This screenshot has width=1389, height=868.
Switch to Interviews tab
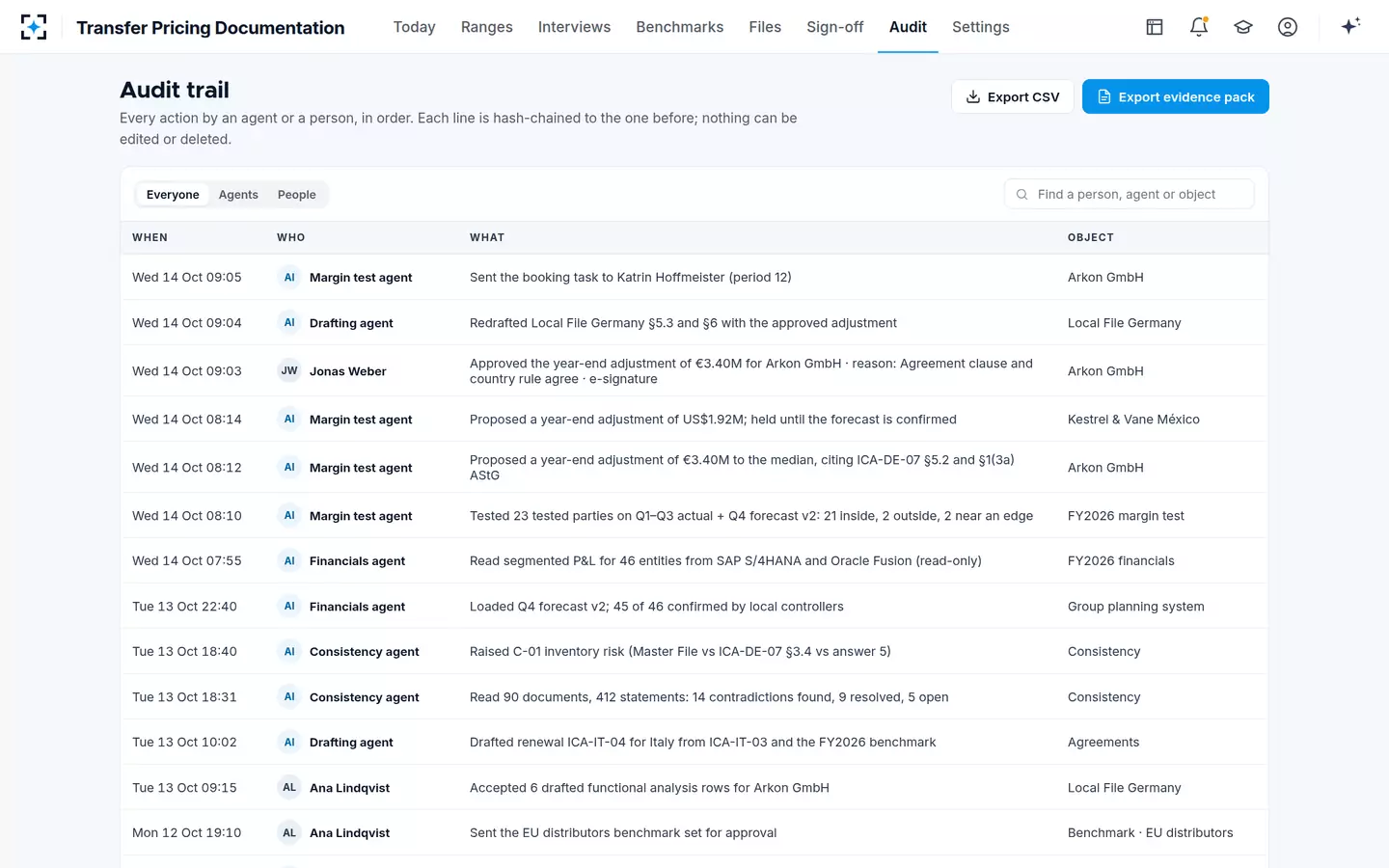click(x=574, y=27)
